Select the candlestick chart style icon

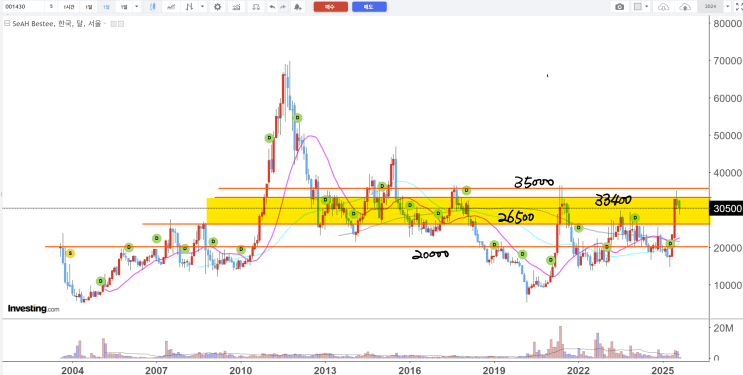(x=152, y=7)
